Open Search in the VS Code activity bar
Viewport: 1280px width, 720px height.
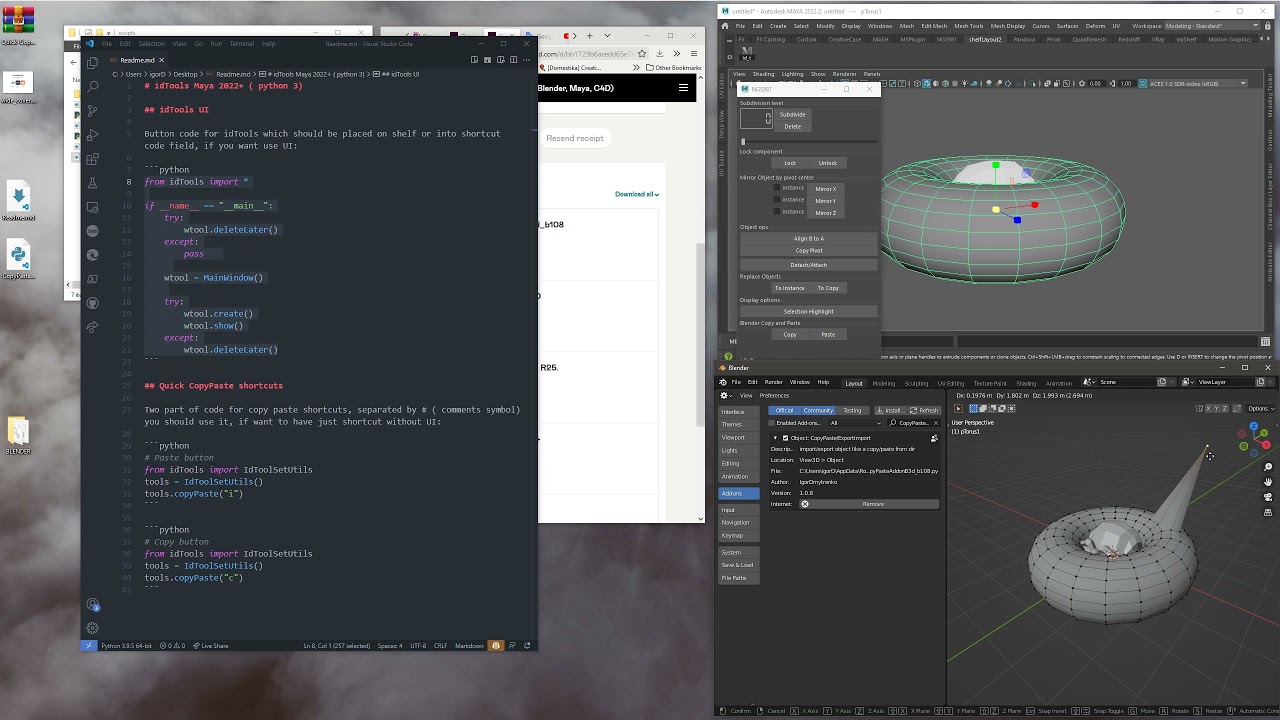pyautogui.click(x=93, y=86)
